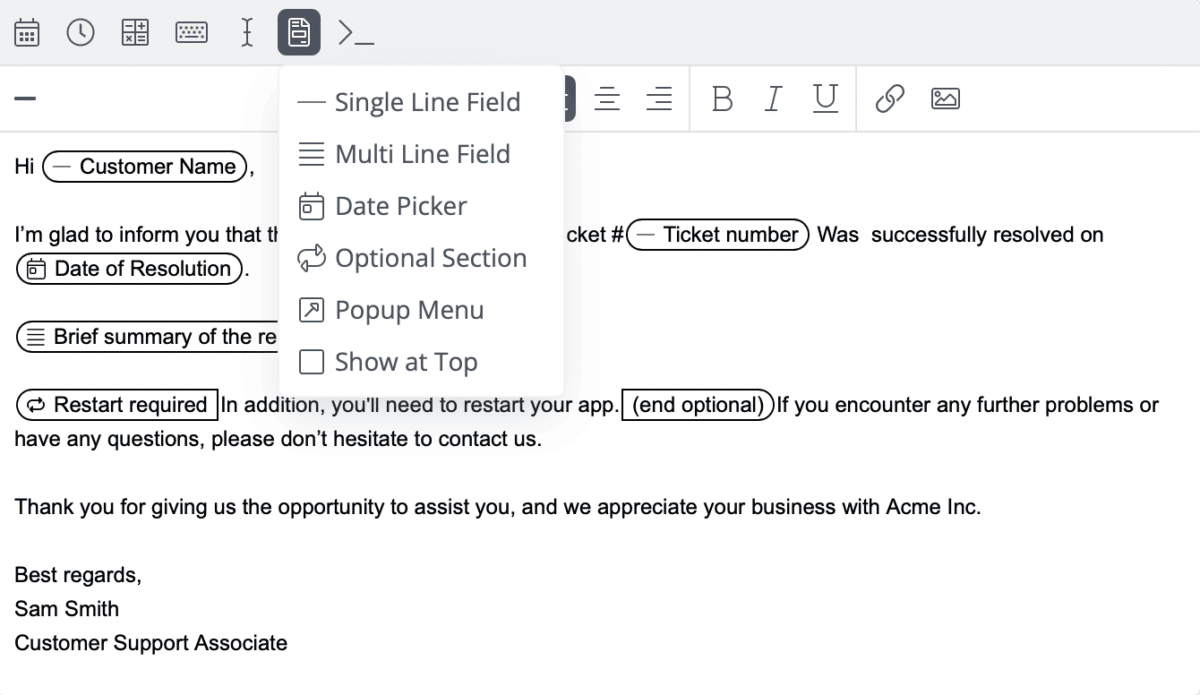This screenshot has height=695, width=1200.
Task: Click the keyboard key macro icon
Action: click(x=191, y=33)
